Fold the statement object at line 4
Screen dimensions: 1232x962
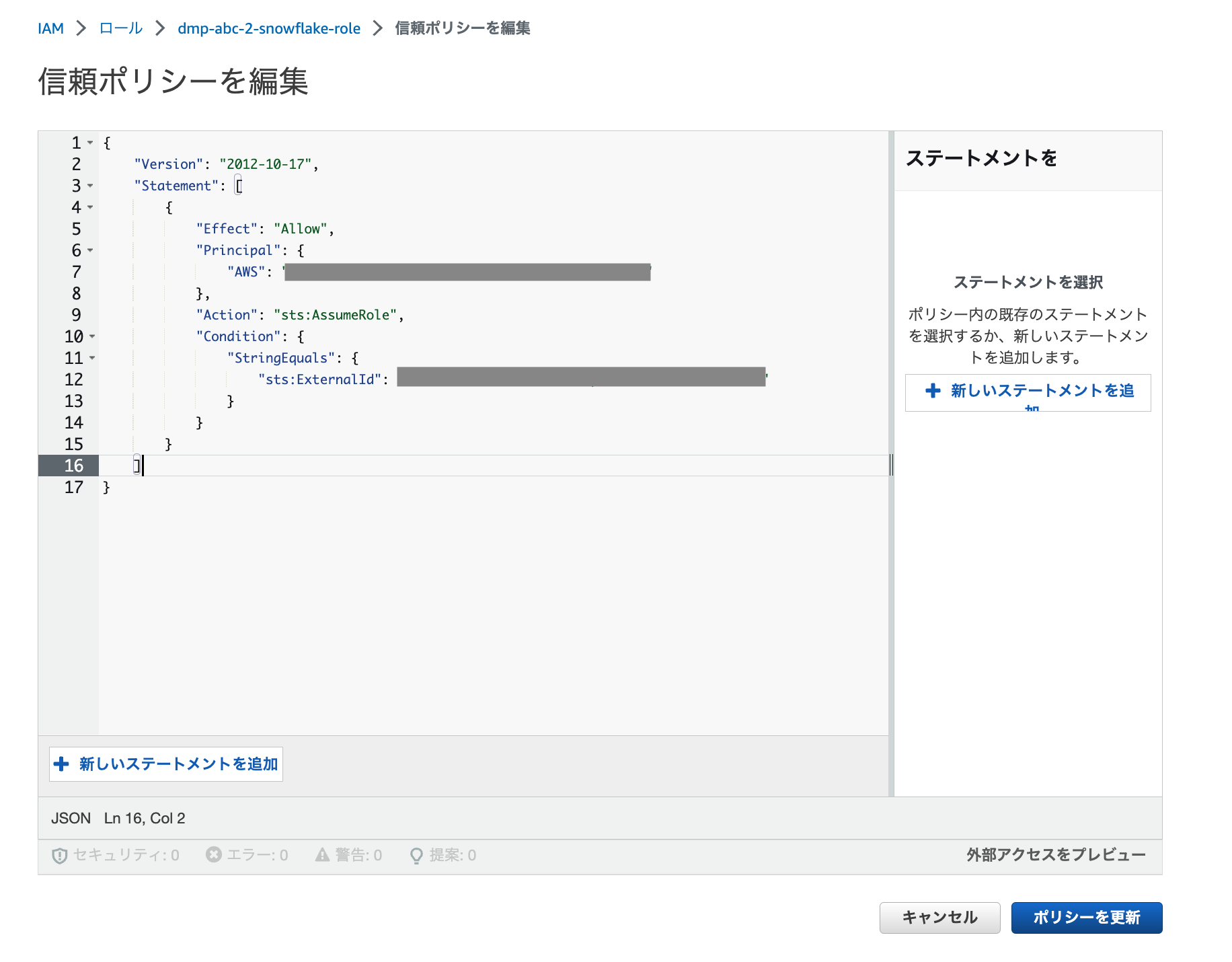click(x=90, y=207)
